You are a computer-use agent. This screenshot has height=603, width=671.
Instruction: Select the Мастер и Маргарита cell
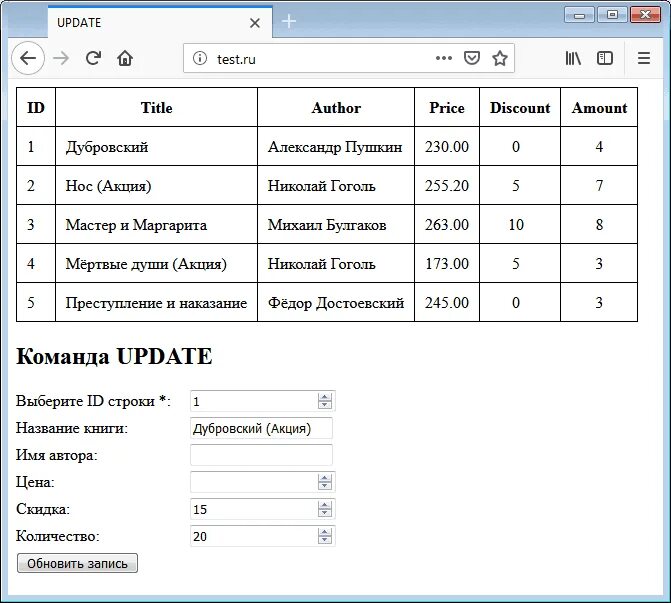(157, 224)
